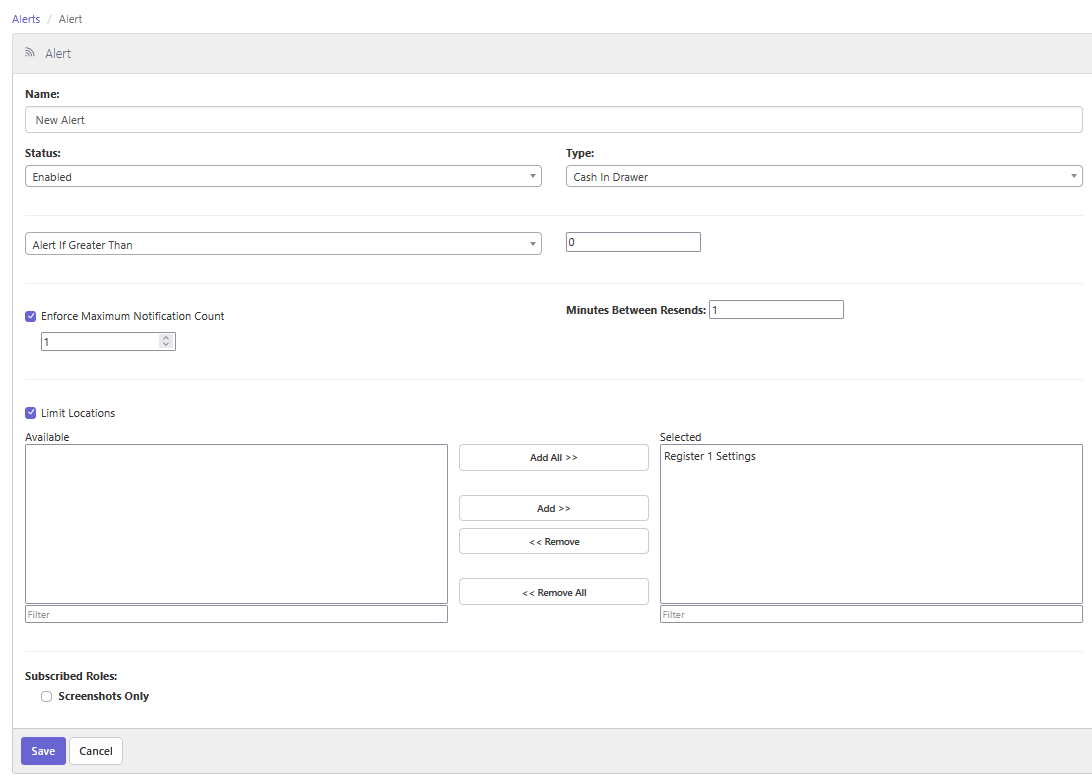
Task: Click the Alert breadcrumb text
Action: (70, 19)
